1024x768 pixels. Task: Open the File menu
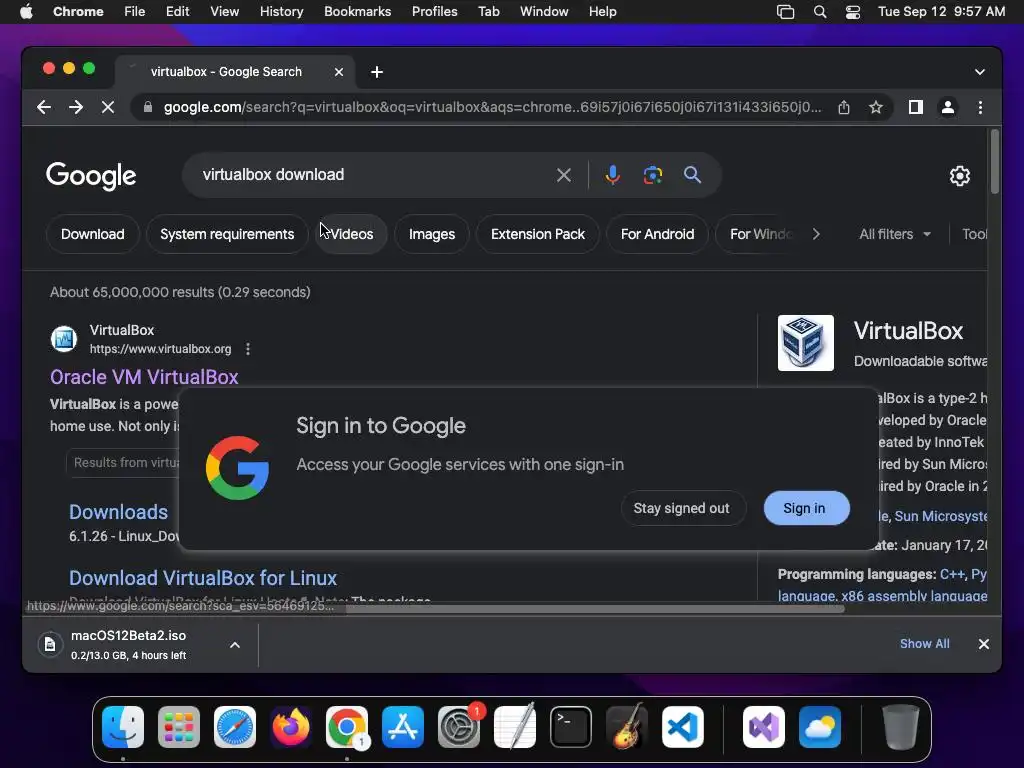click(135, 12)
